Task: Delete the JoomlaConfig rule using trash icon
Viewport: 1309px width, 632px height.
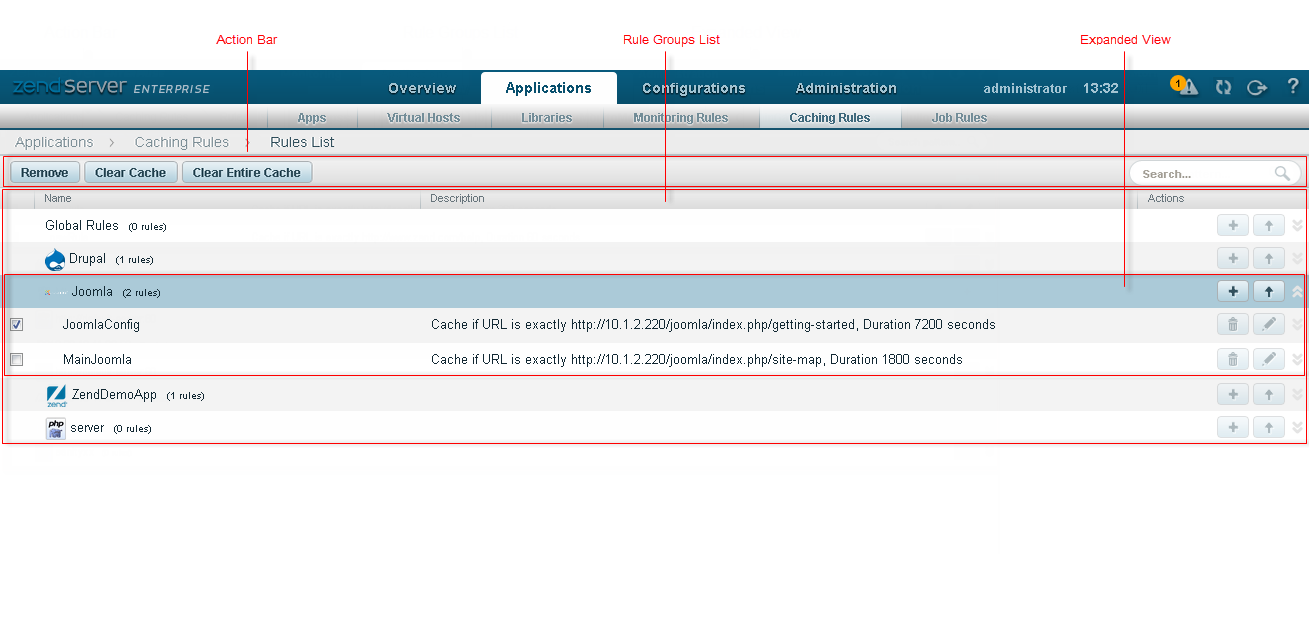Action: pos(1232,325)
